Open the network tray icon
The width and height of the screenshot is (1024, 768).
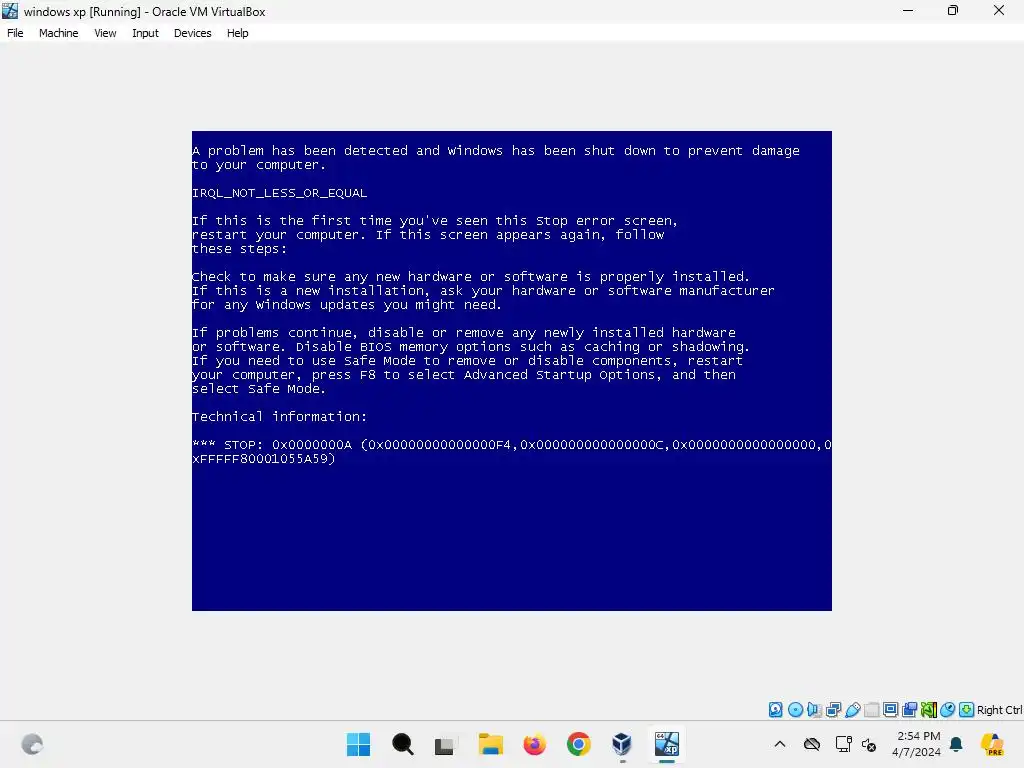click(x=843, y=744)
